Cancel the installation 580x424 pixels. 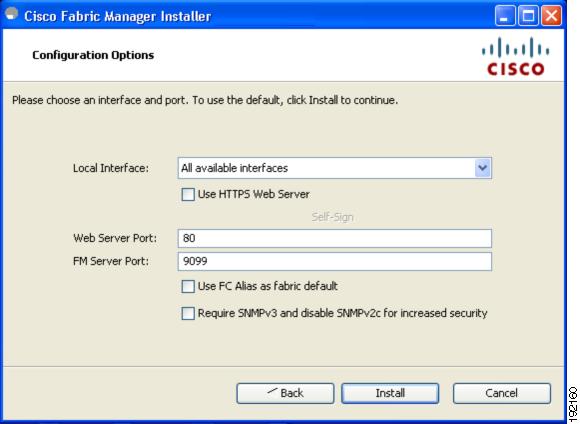click(502, 393)
